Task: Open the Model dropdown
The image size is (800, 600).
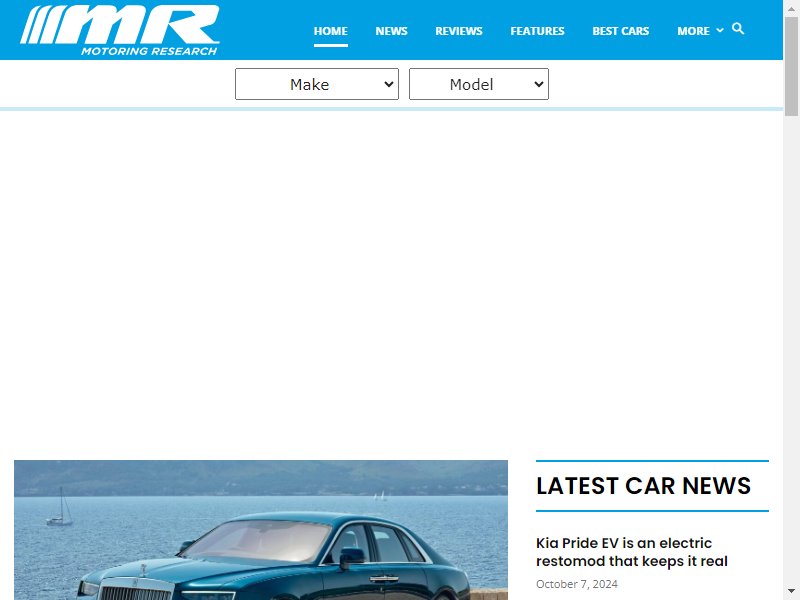Action: click(479, 84)
